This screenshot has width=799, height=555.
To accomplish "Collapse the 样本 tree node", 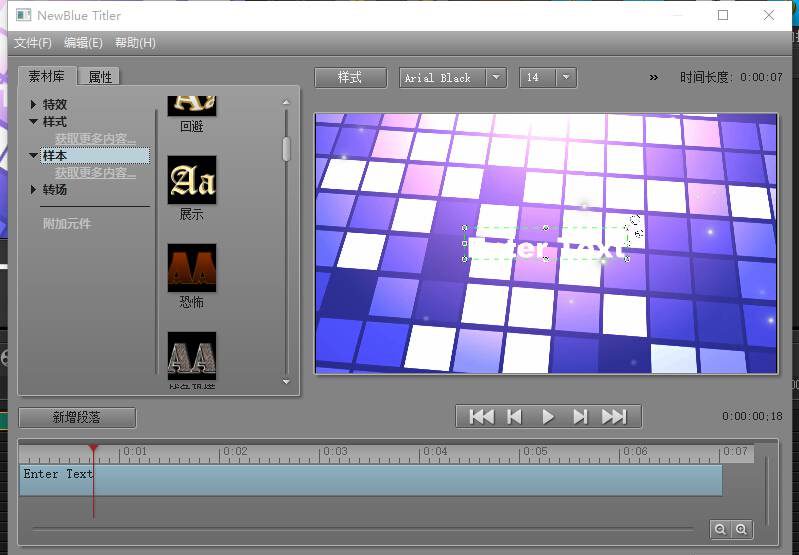I will (33, 155).
